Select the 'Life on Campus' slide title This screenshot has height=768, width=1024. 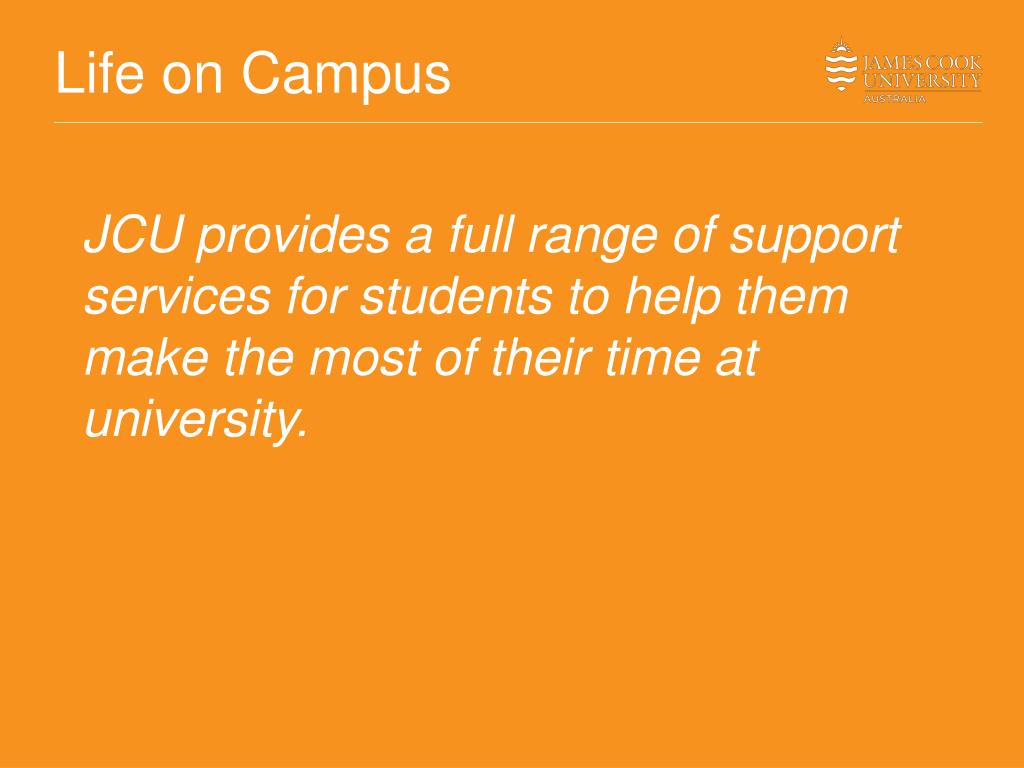(253, 73)
